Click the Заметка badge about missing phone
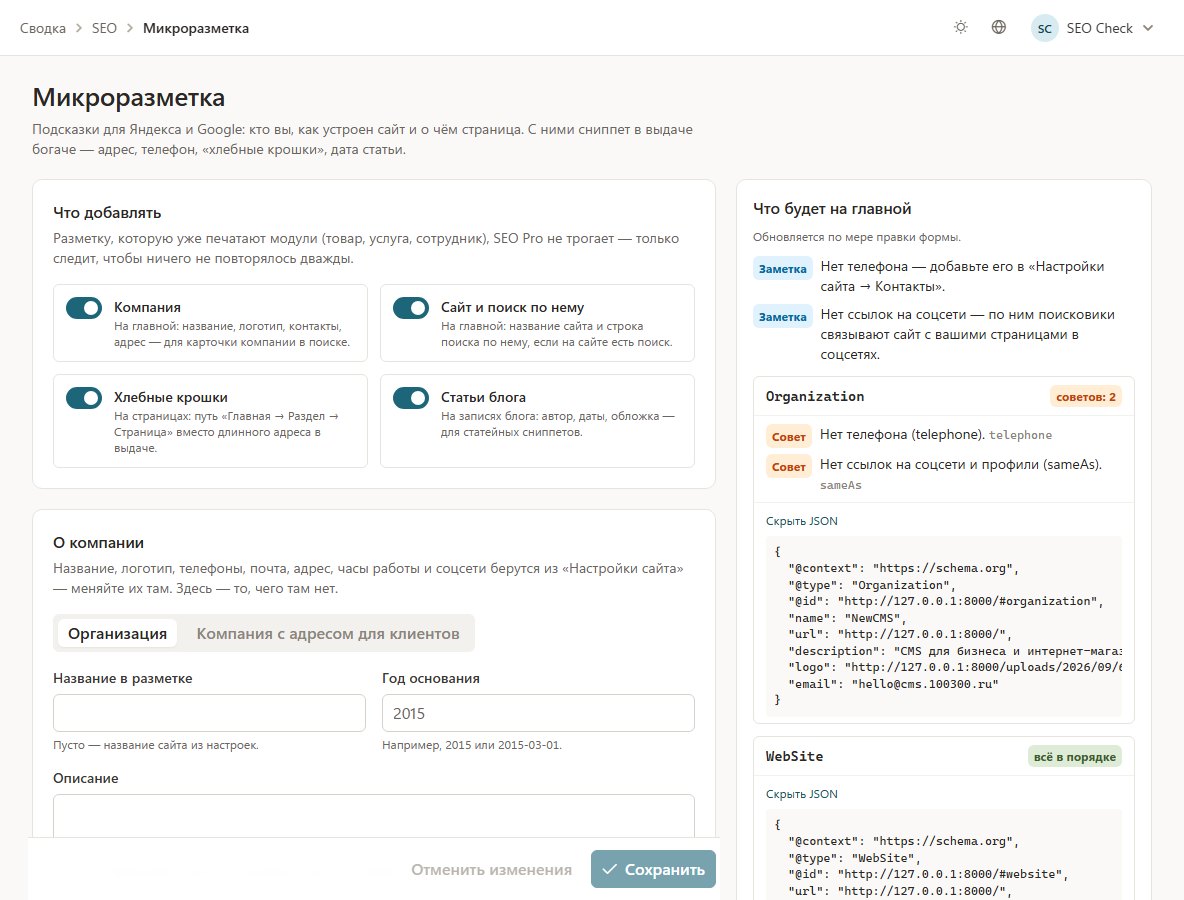The height and width of the screenshot is (900, 1184). click(782, 269)
